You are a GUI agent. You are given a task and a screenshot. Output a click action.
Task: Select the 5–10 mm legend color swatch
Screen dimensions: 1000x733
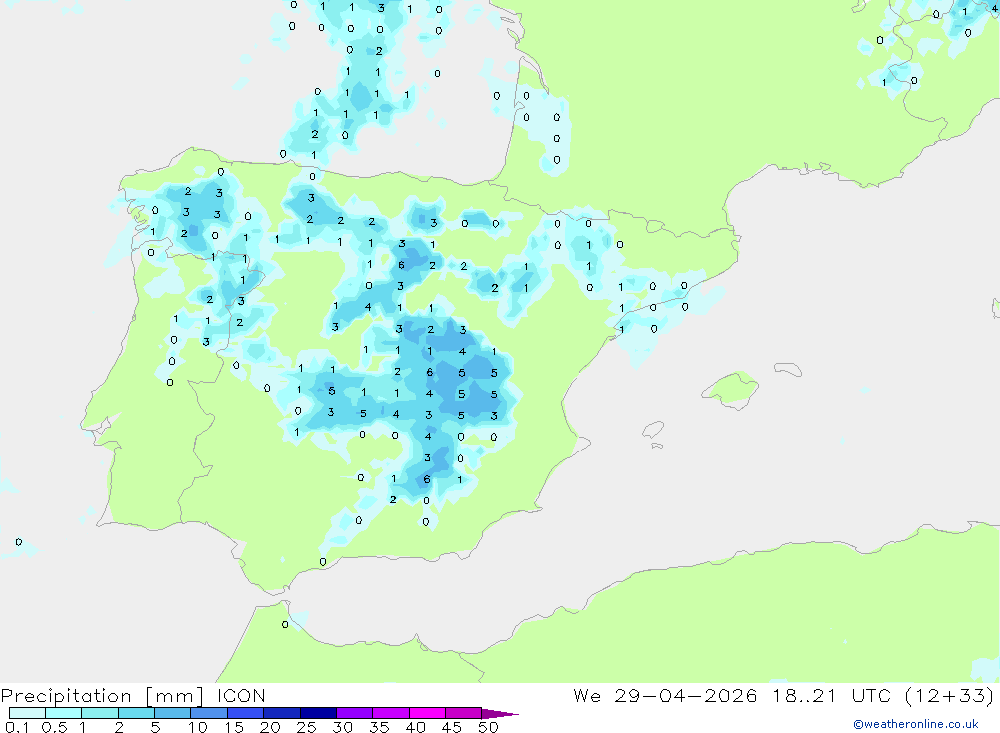coord(173,713)
